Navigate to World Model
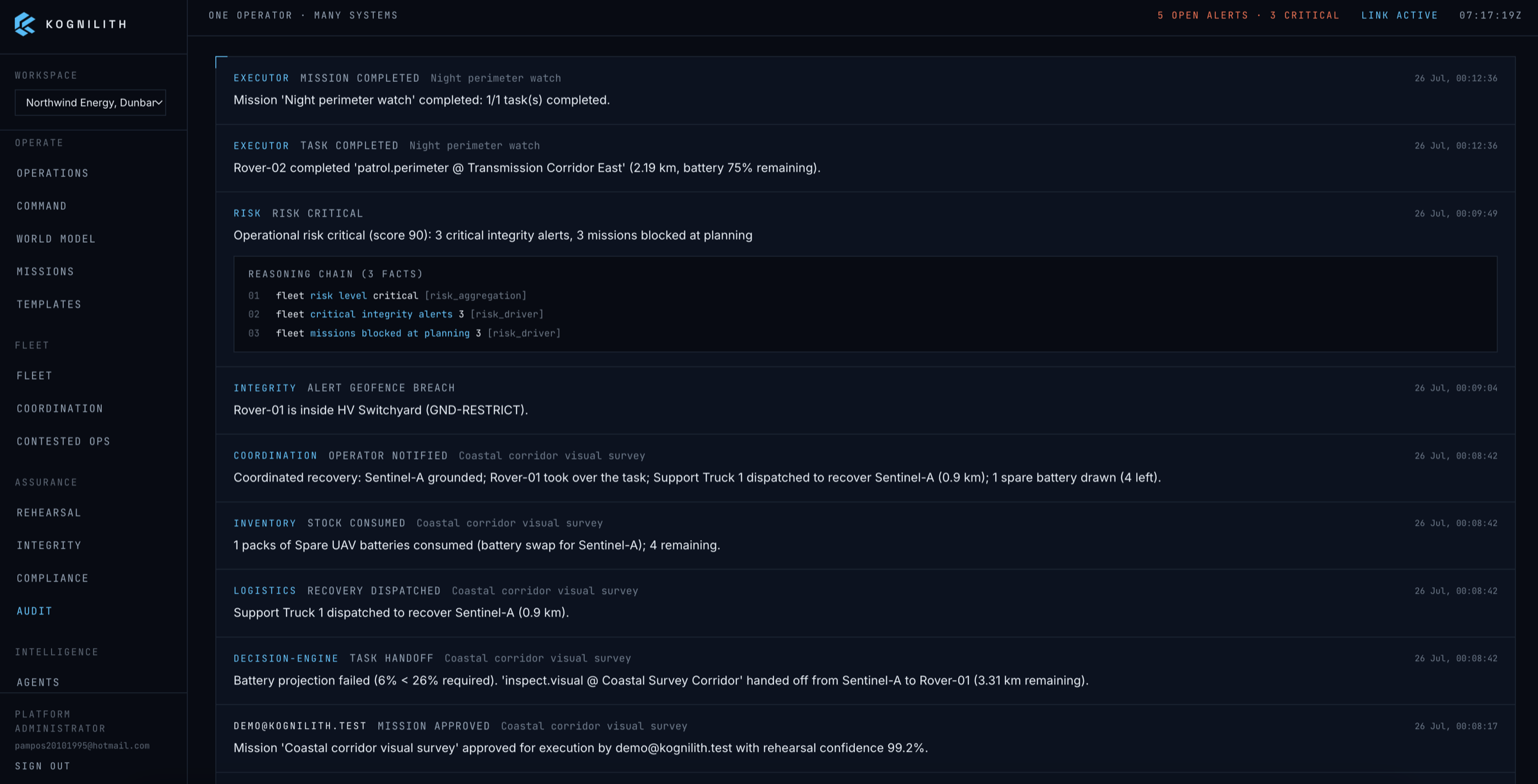1538x784 pixels. click(56, 238)
